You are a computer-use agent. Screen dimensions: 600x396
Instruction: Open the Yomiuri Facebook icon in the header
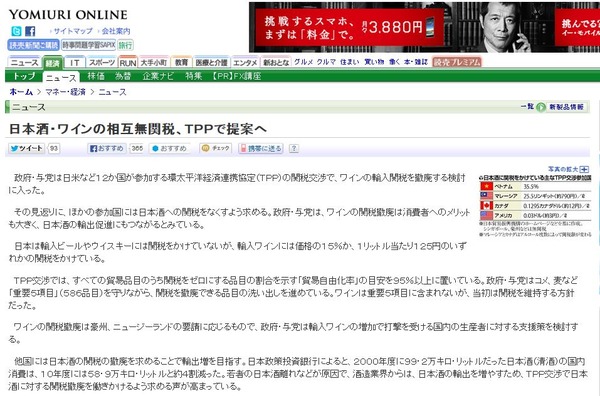30,31
